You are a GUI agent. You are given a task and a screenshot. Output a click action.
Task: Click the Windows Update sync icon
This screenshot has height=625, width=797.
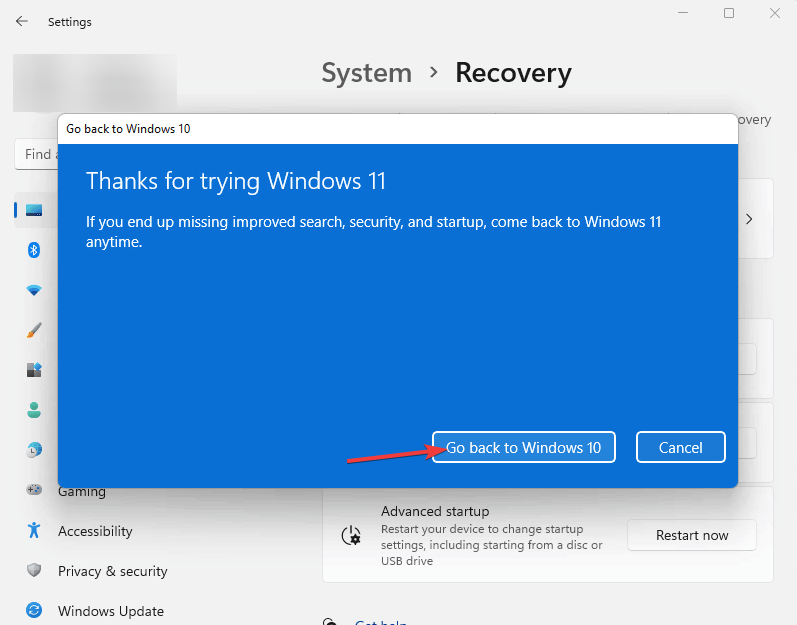34,610
